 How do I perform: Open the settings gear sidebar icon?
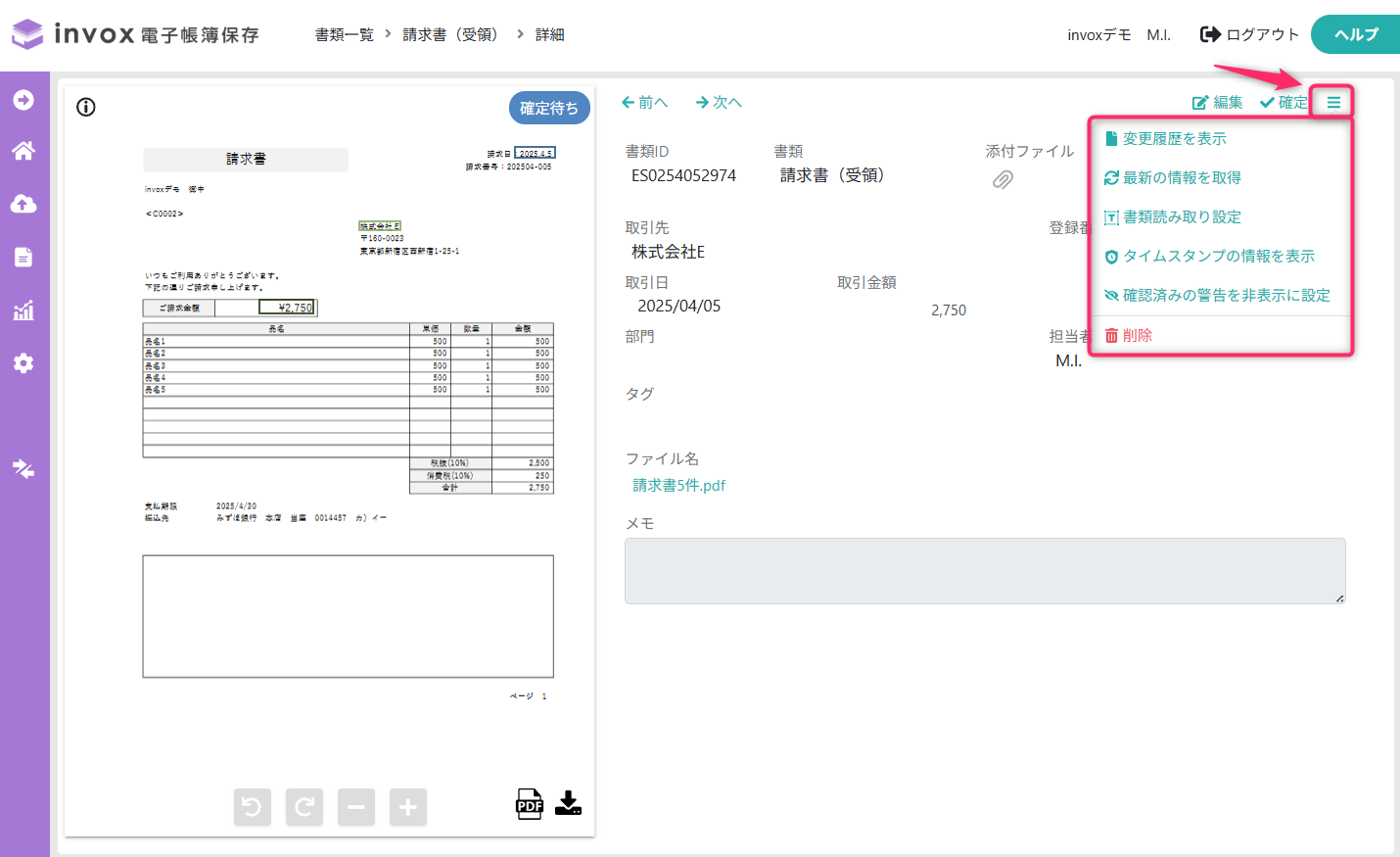pos(23,363)
